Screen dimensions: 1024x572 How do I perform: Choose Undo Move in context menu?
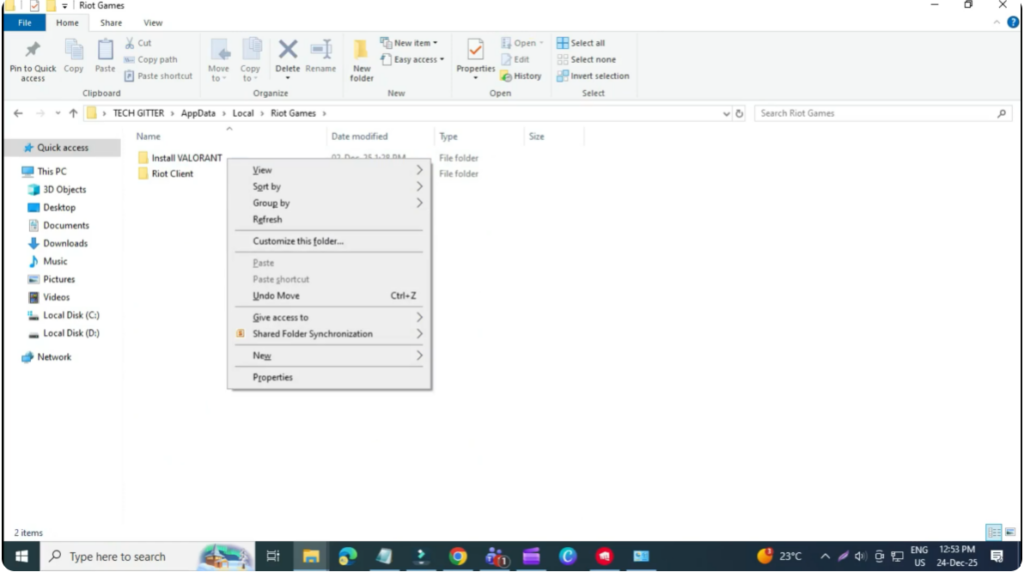coord(329,296)
